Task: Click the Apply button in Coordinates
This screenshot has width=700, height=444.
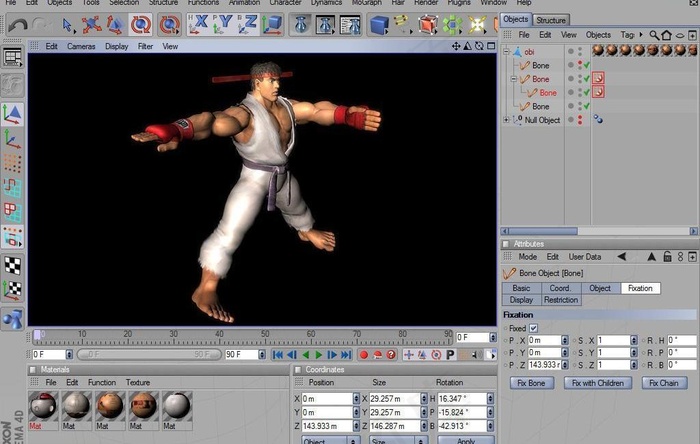Action: pos(466,440)
